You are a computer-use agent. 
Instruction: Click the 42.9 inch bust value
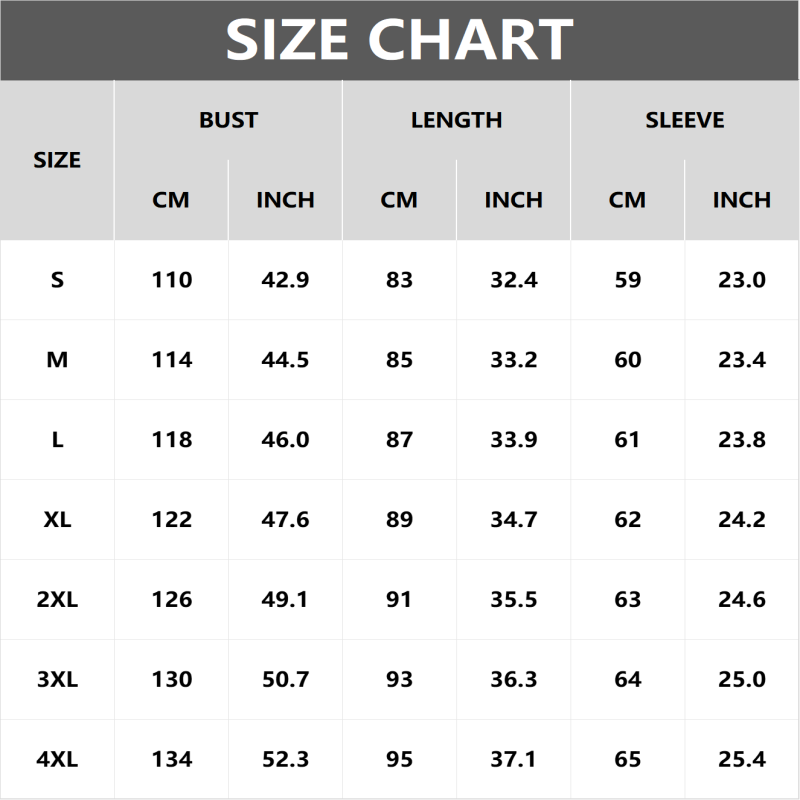pos(285,280)
